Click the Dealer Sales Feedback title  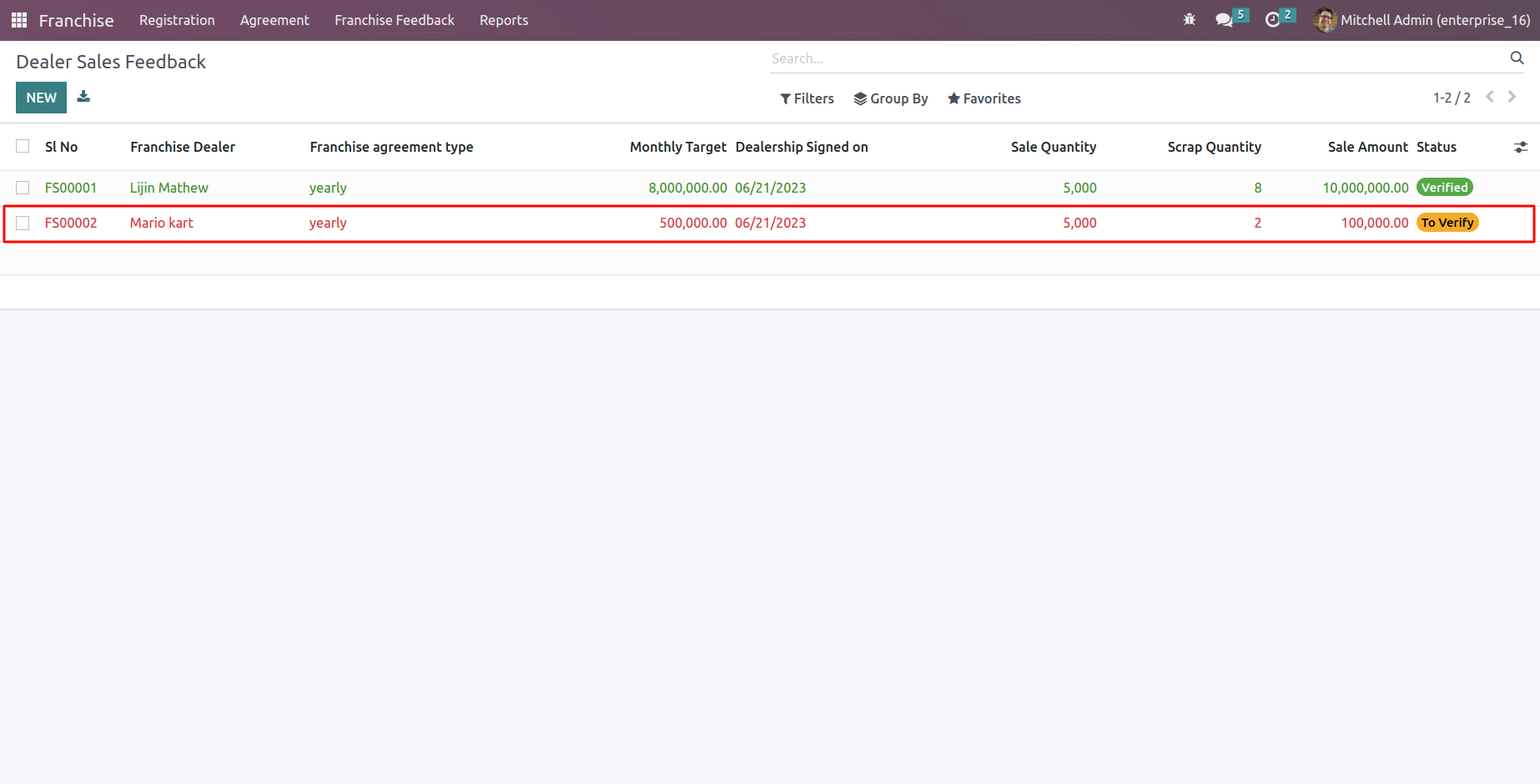[111, 62]
